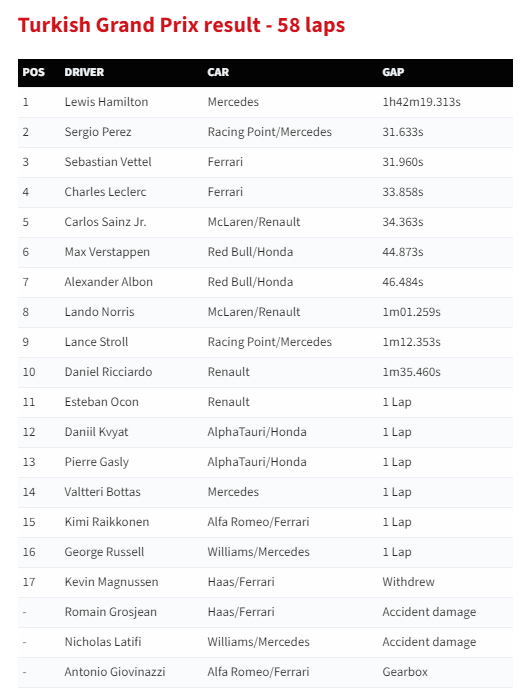Click the Turkish Grand Prix result heading
The image size is (525, 692).
pos(181,25)
